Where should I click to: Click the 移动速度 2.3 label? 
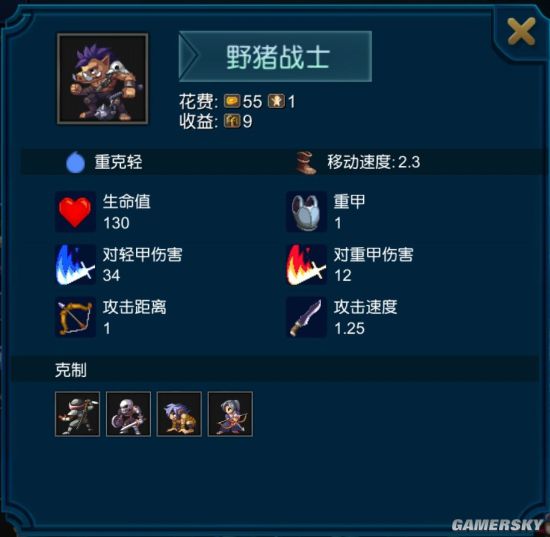pos(374,162)
